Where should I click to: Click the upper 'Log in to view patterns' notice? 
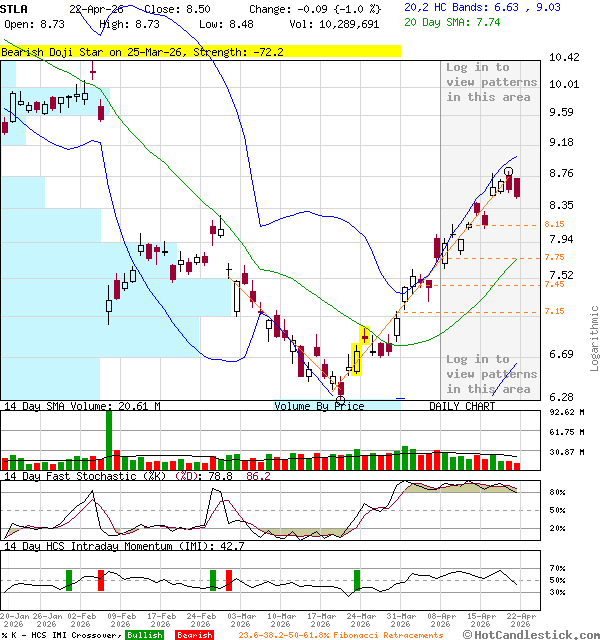coord(491,82)
